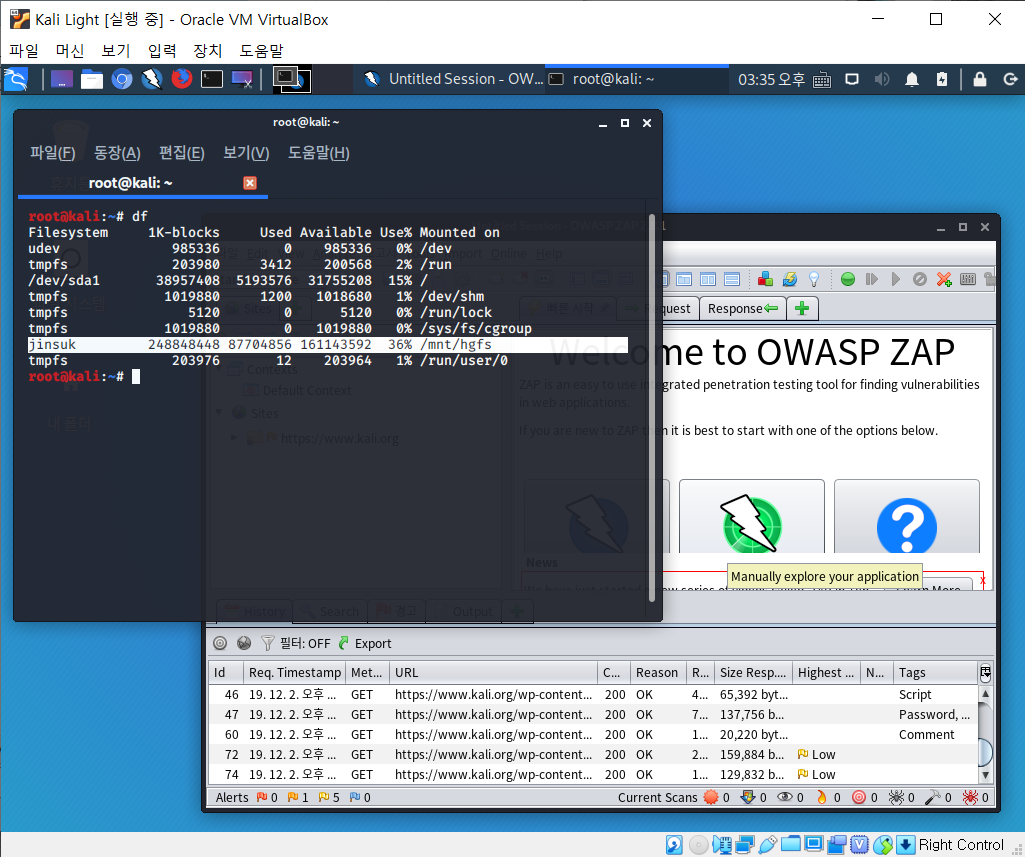1025x857 pixels.
Task: Select history row with Id 47
Action: pos(593,715)
